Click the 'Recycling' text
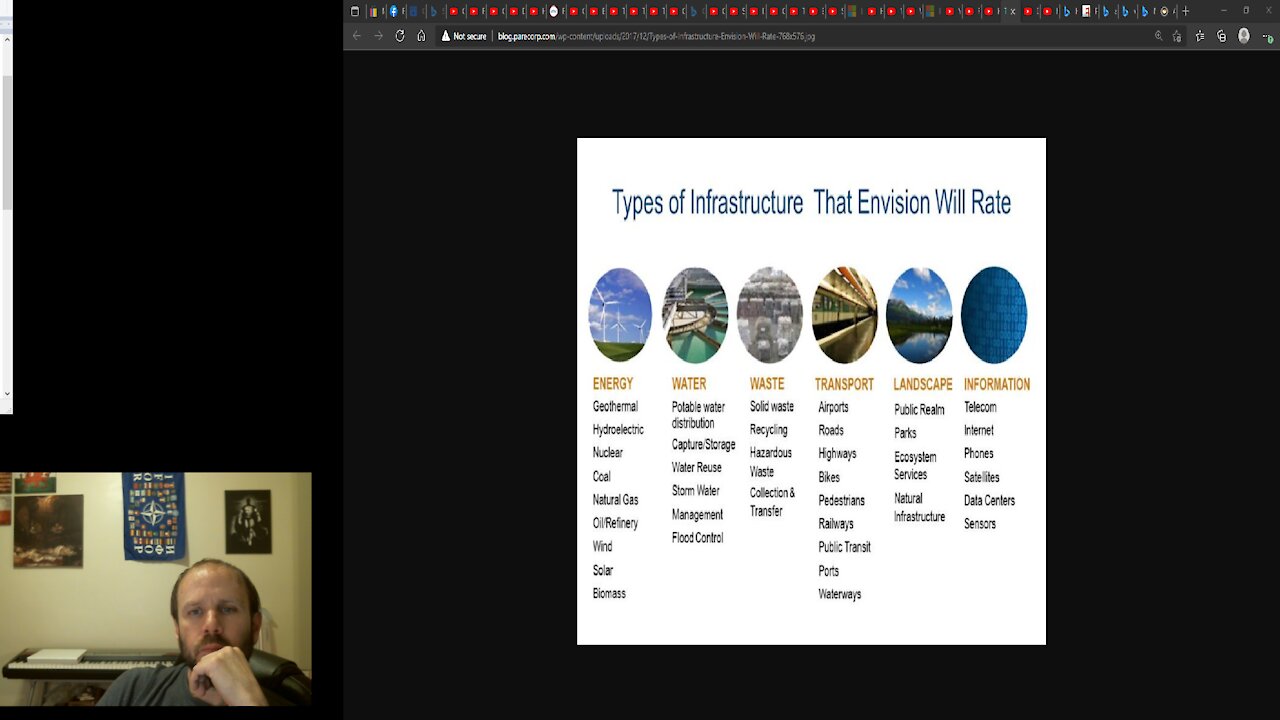The width and height of the screenshot is (1280, 720). pos(769,430)
